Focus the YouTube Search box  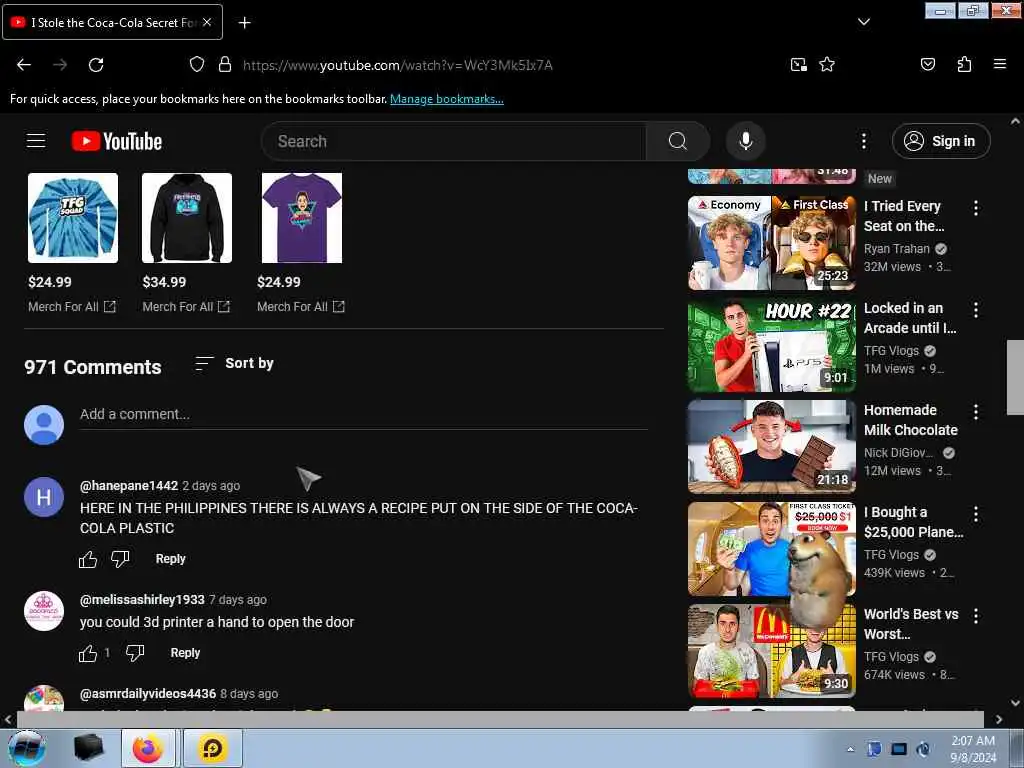[x=454, y=141]
